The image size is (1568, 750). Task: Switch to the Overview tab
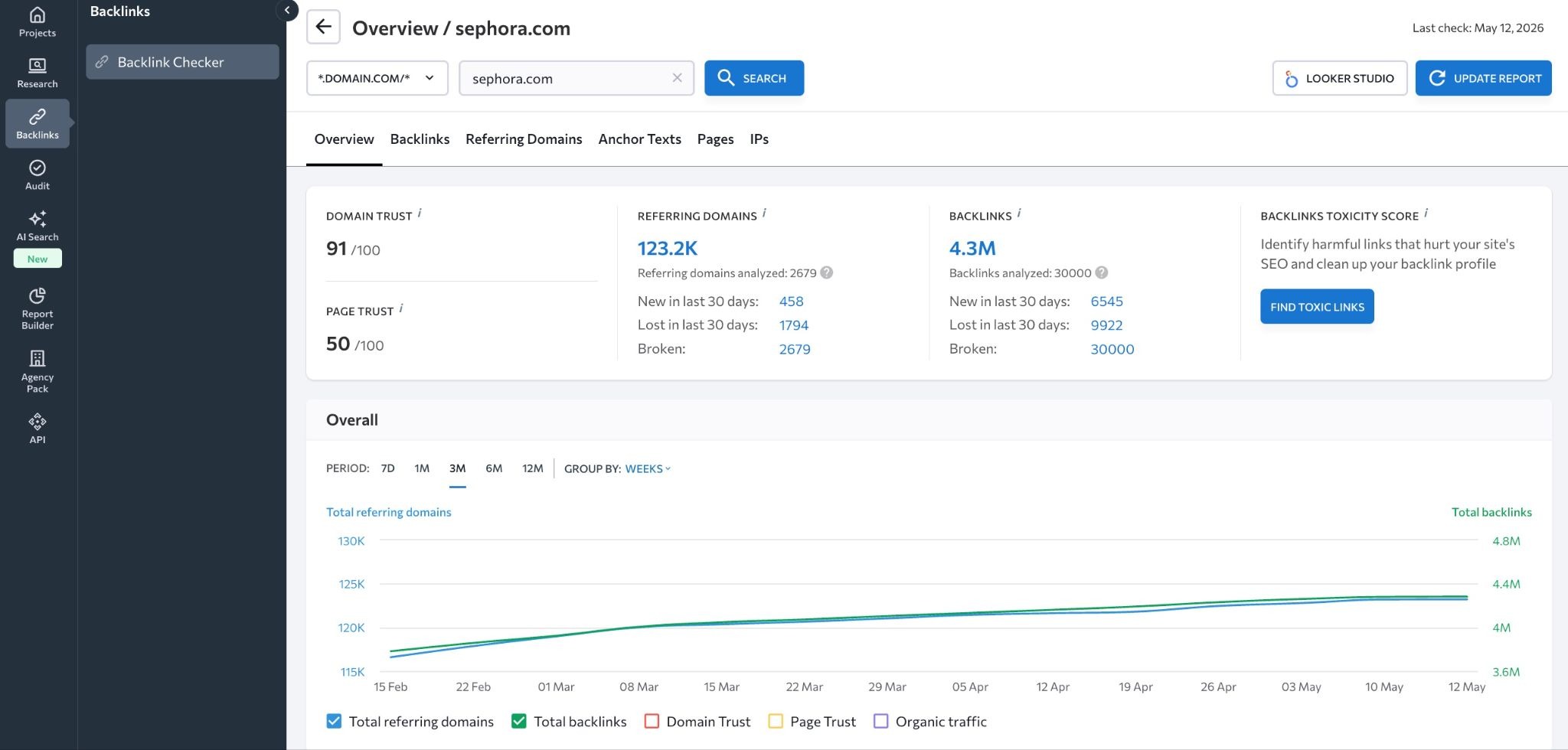tap(344, 139)
